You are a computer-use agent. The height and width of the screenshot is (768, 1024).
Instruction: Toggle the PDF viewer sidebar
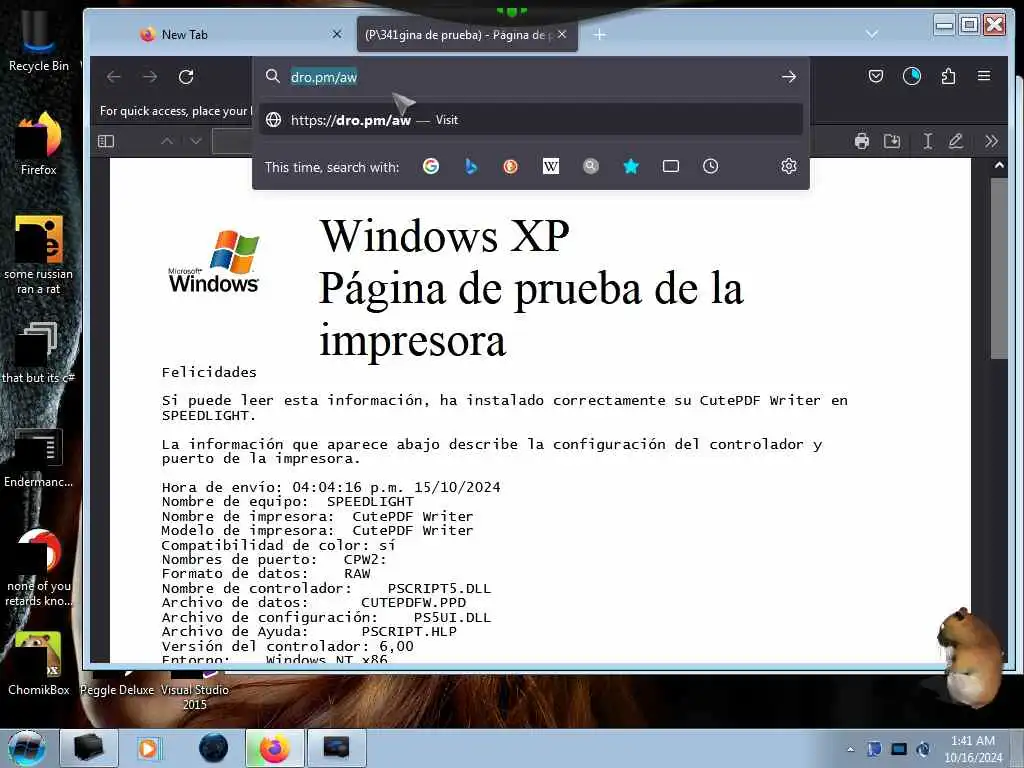tap(106, 141)
